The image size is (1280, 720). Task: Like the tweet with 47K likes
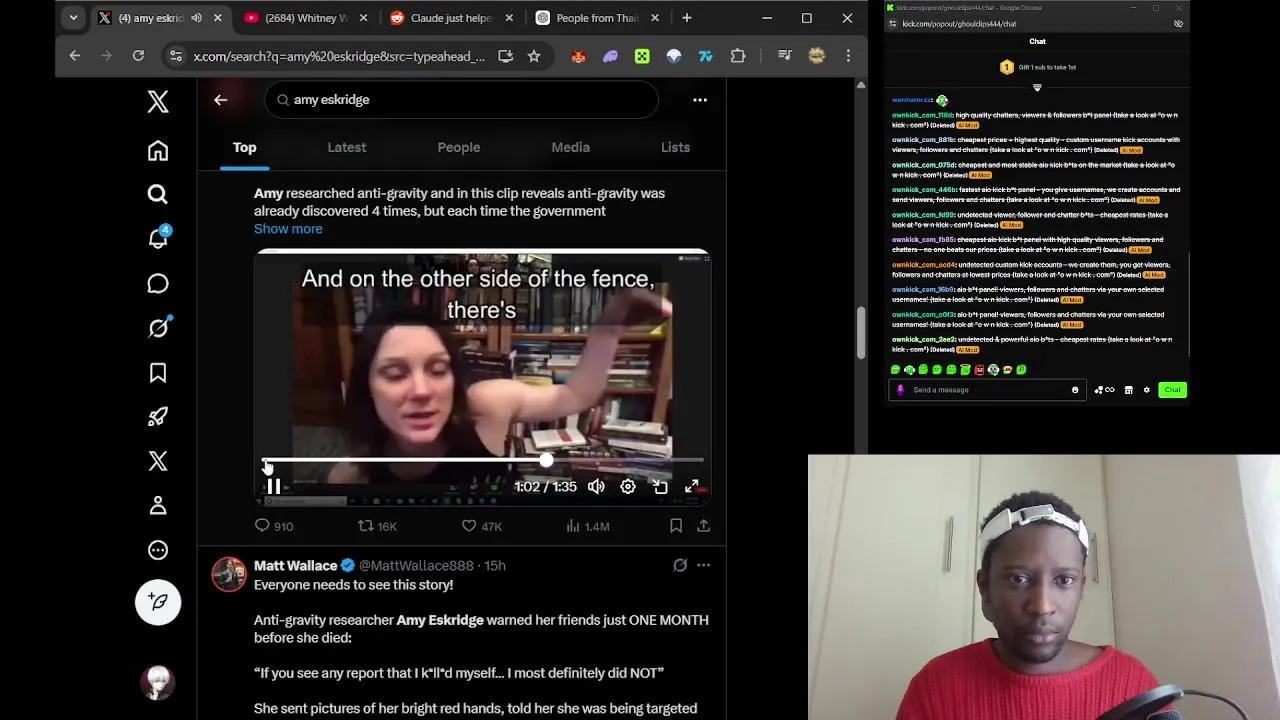(481, 526)
